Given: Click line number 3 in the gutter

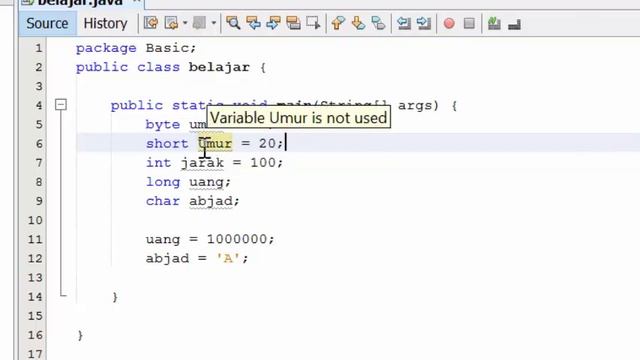Looking at the screenshot, I should 39,86.
